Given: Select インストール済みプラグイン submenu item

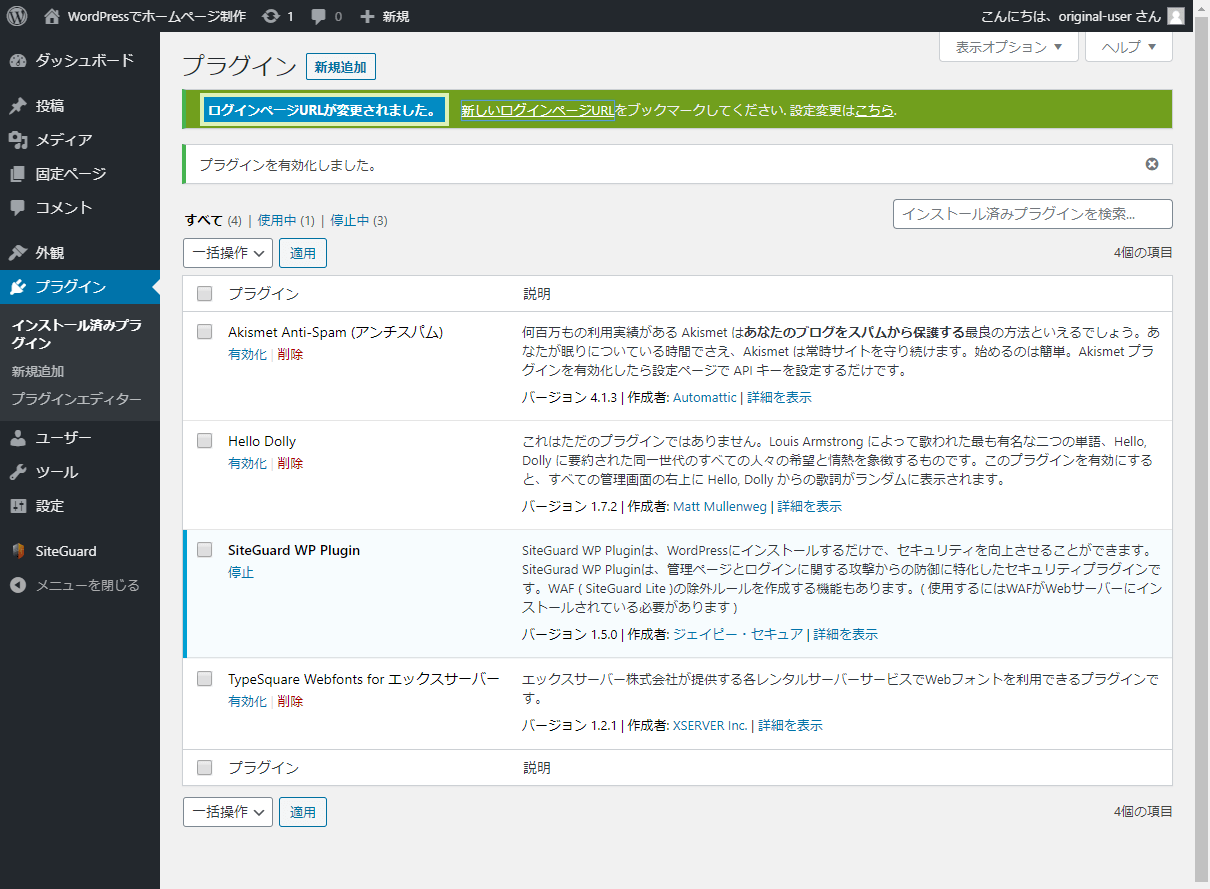Looking at the screenshot, I should (76, 334).
